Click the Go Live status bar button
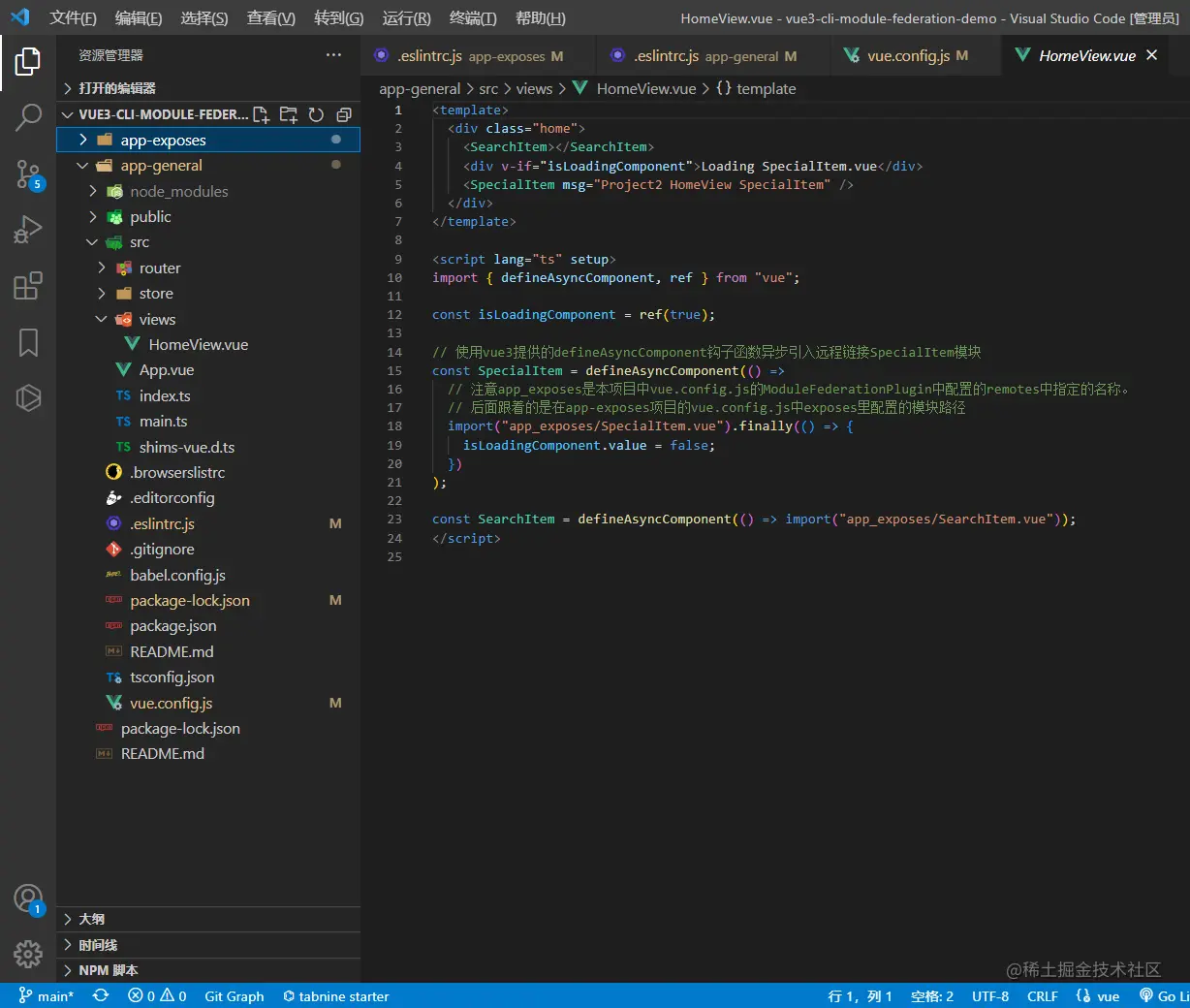 (1164, 995)
